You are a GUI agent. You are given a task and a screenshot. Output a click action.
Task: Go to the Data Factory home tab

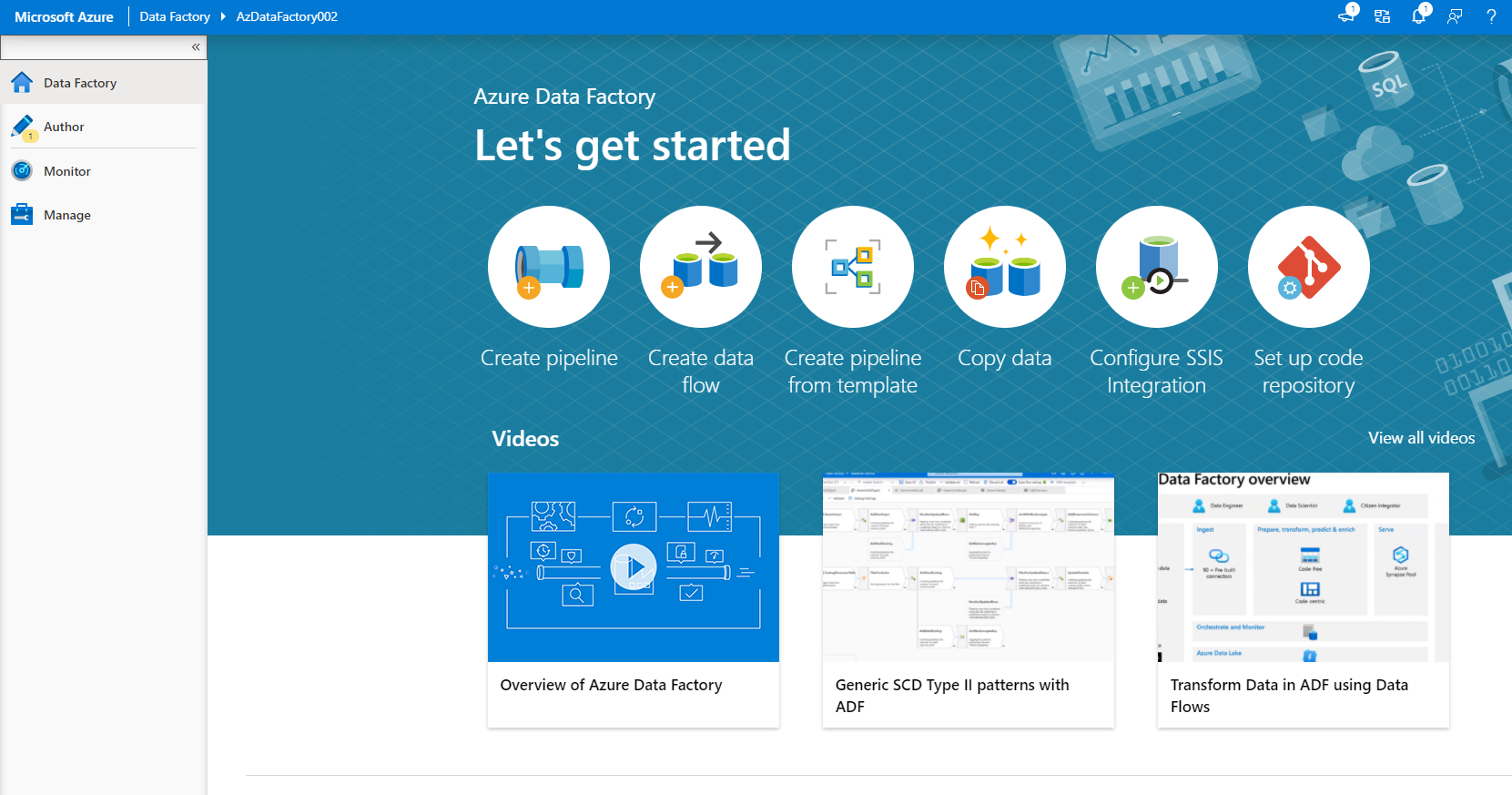pyautogui.click(x=104, y=83)
